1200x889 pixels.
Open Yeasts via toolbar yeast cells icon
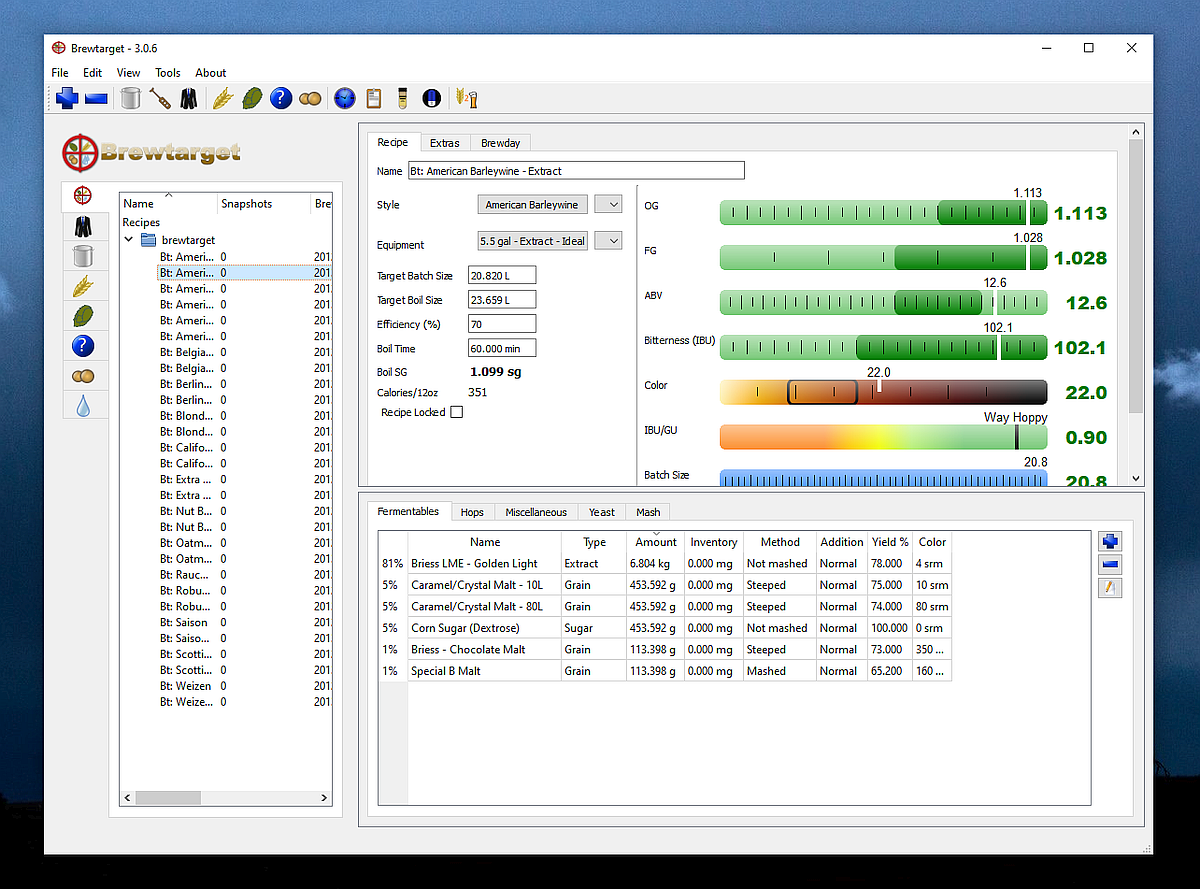pos(310,98)
